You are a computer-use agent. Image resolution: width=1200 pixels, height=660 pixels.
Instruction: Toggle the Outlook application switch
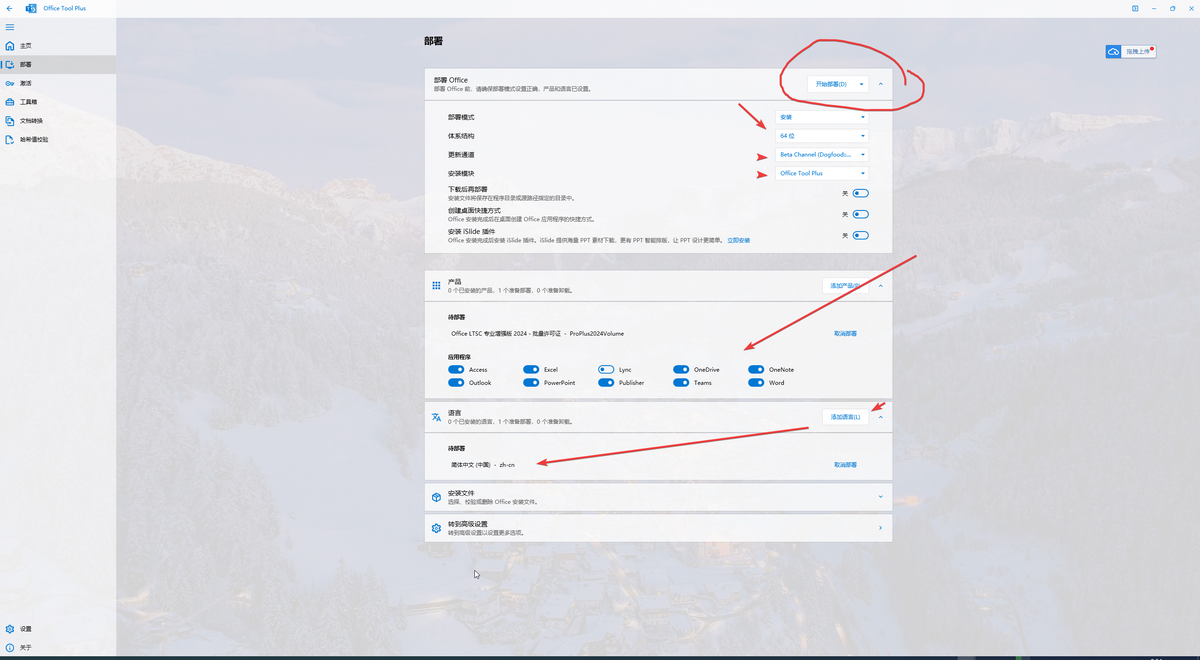tap(456, 383)
